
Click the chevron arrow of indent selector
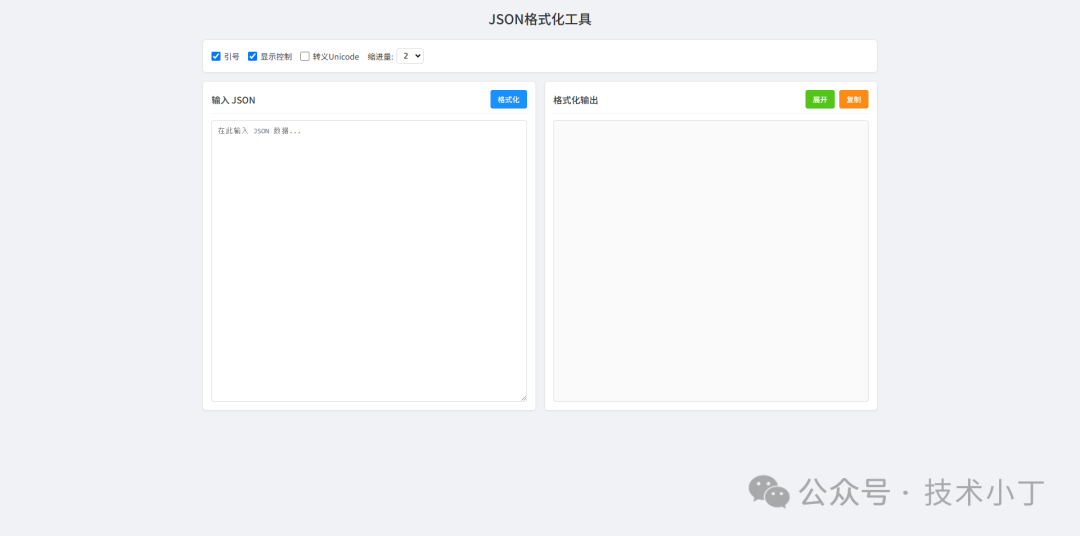[x=417, y=56]
